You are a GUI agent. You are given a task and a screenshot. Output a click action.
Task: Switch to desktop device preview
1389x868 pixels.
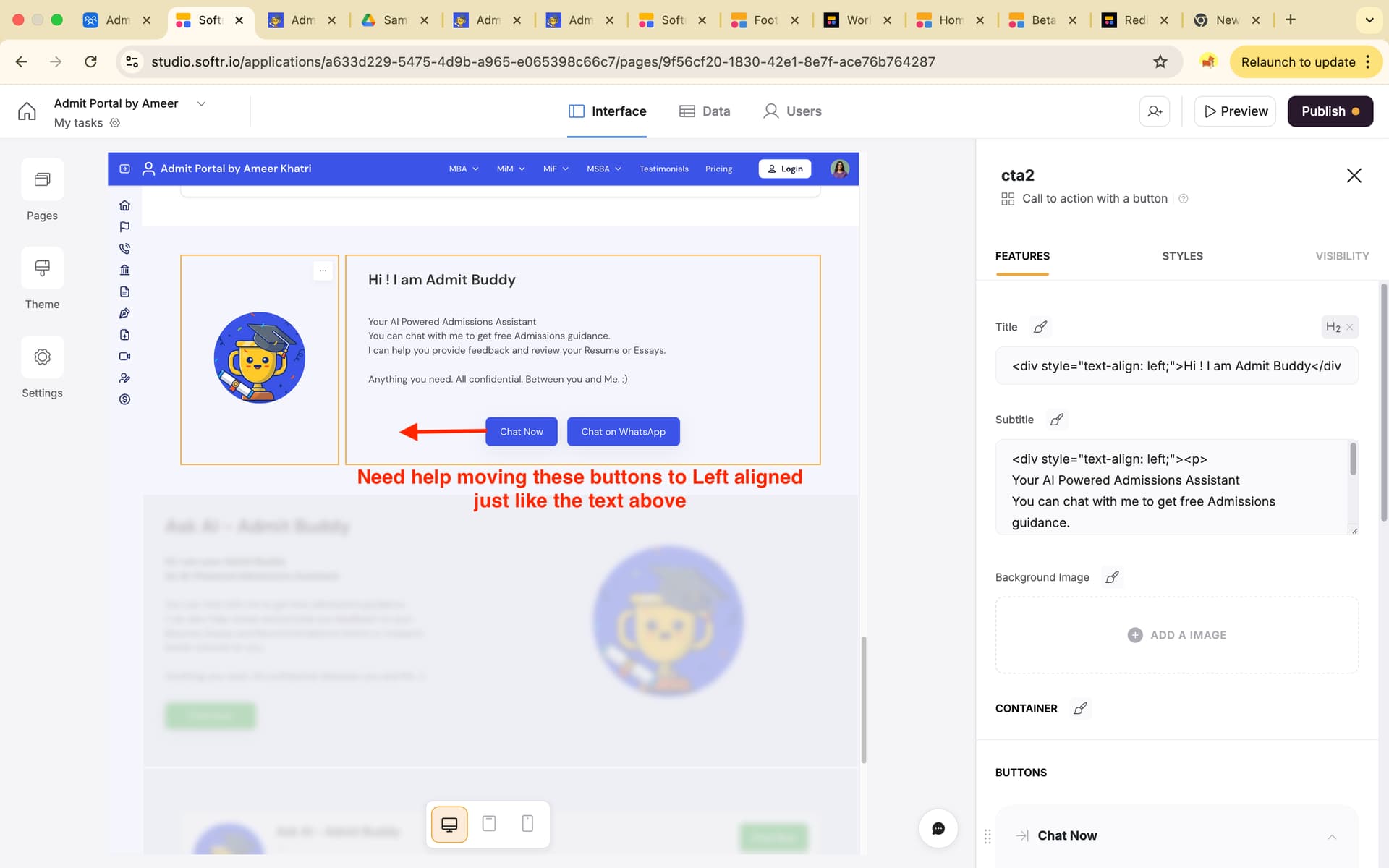(449, 824)
